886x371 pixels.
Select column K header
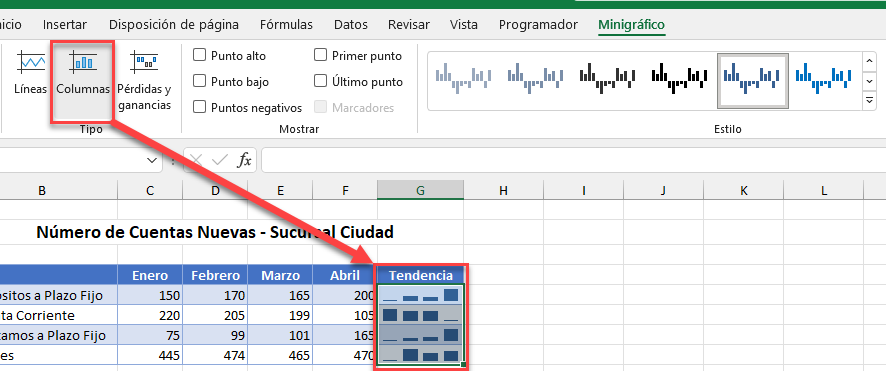pos(744,191)
